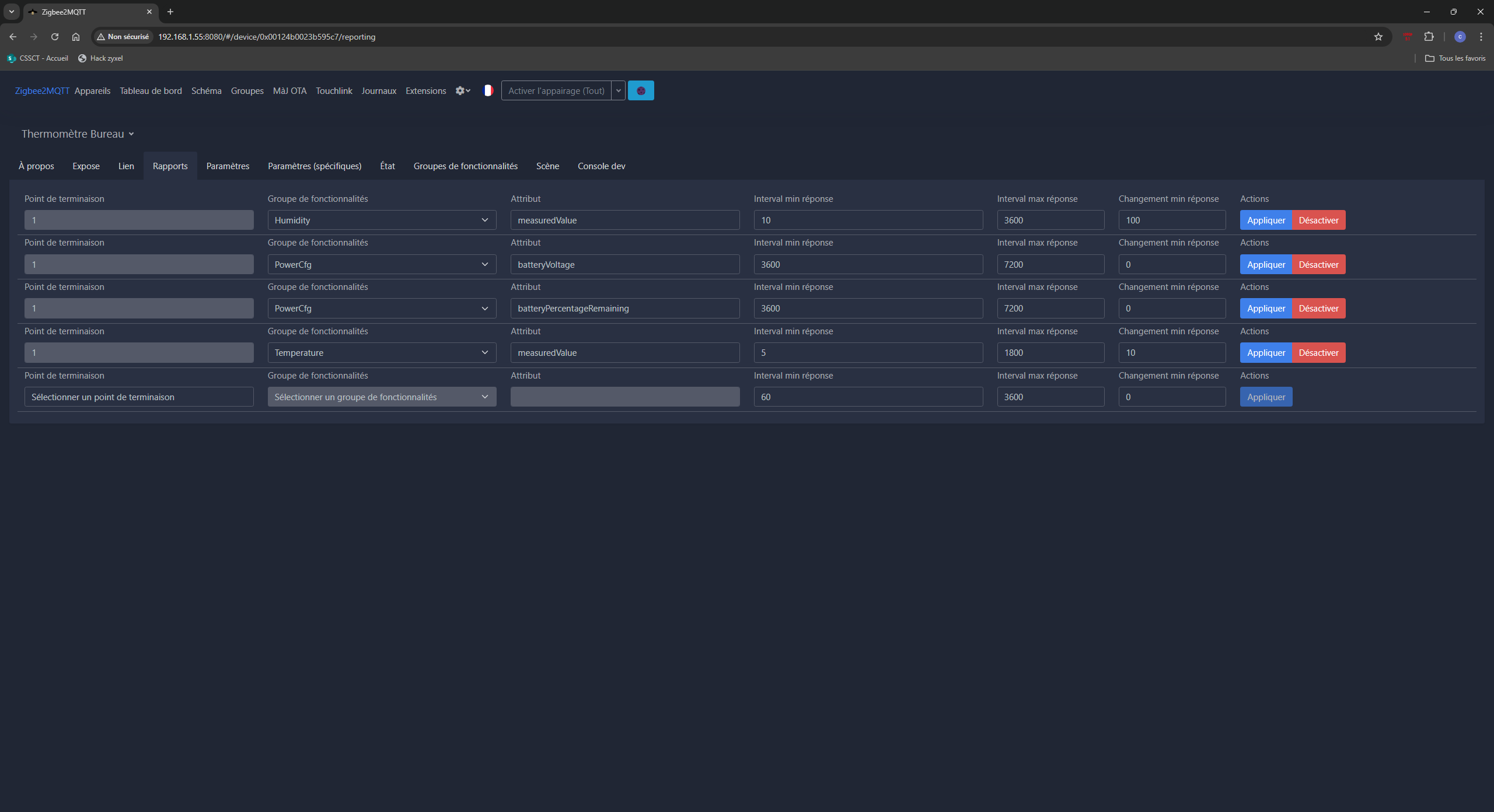
Task: Open the Console dev tab
Action: [x=601, y=166]
